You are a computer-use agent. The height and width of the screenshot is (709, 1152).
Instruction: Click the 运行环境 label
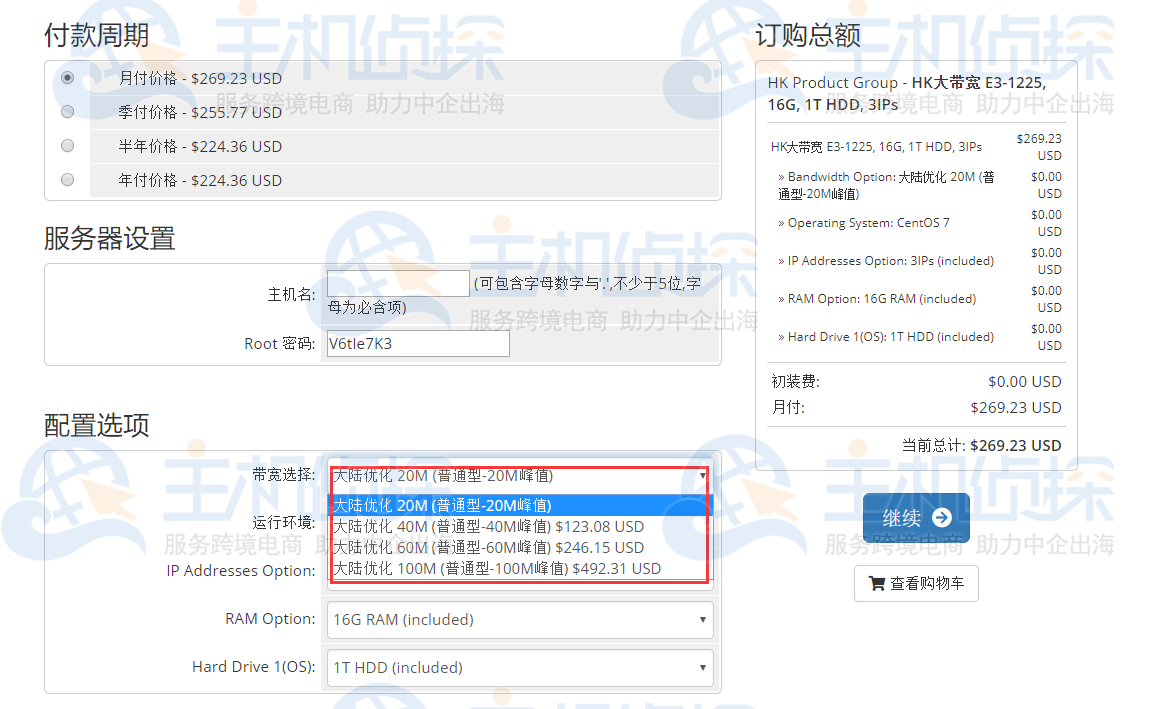(284, 522)
